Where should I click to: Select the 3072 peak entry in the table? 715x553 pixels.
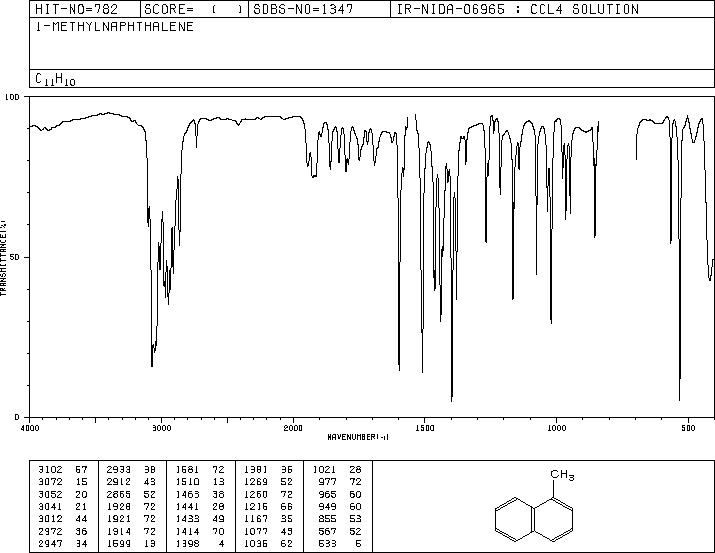62,482
